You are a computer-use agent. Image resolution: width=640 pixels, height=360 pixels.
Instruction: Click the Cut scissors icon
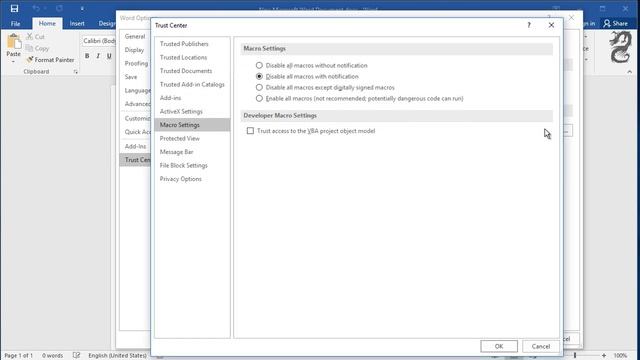(x=30, y=37)
